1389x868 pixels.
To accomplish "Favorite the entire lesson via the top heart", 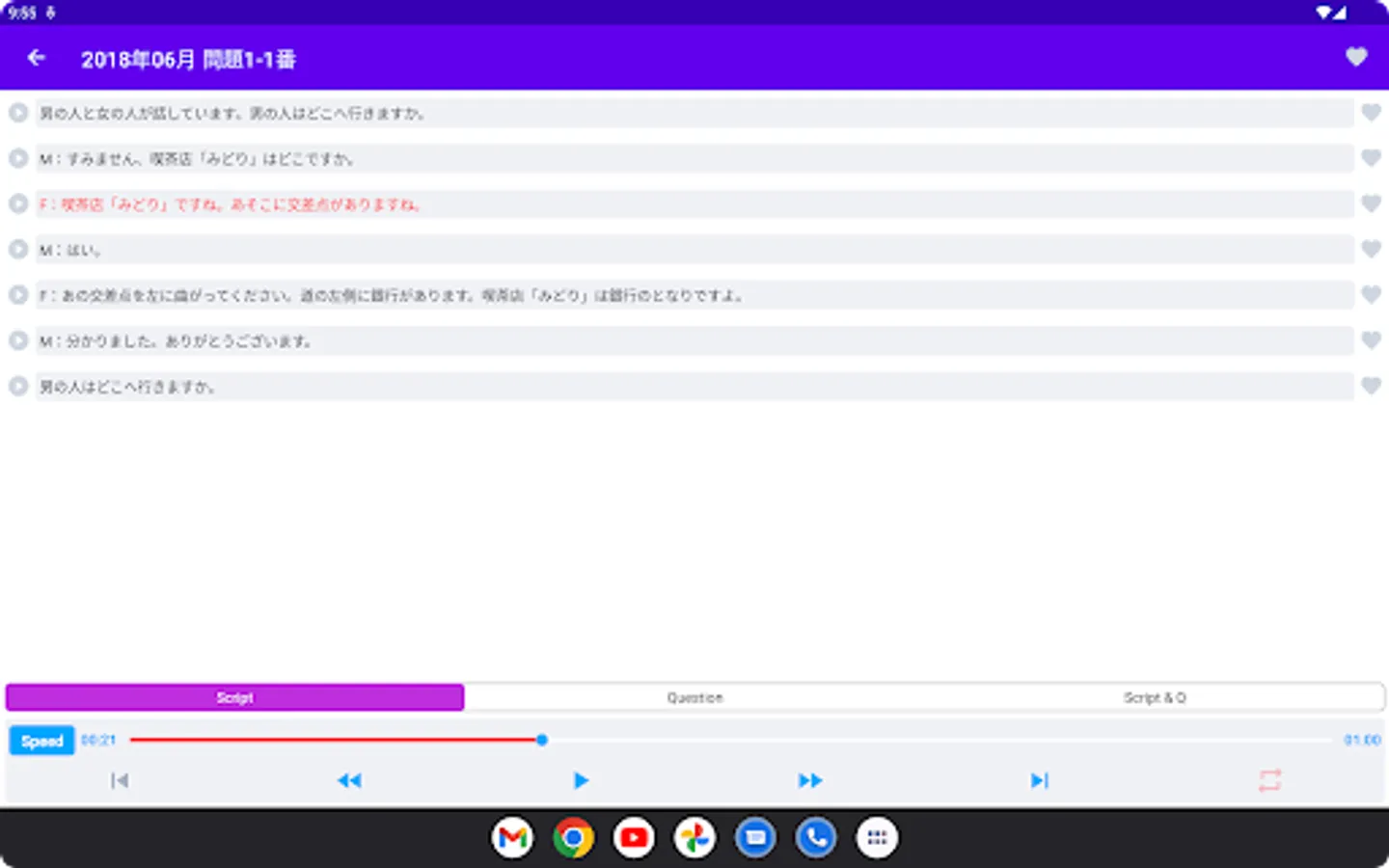I will click(1356, 57).
